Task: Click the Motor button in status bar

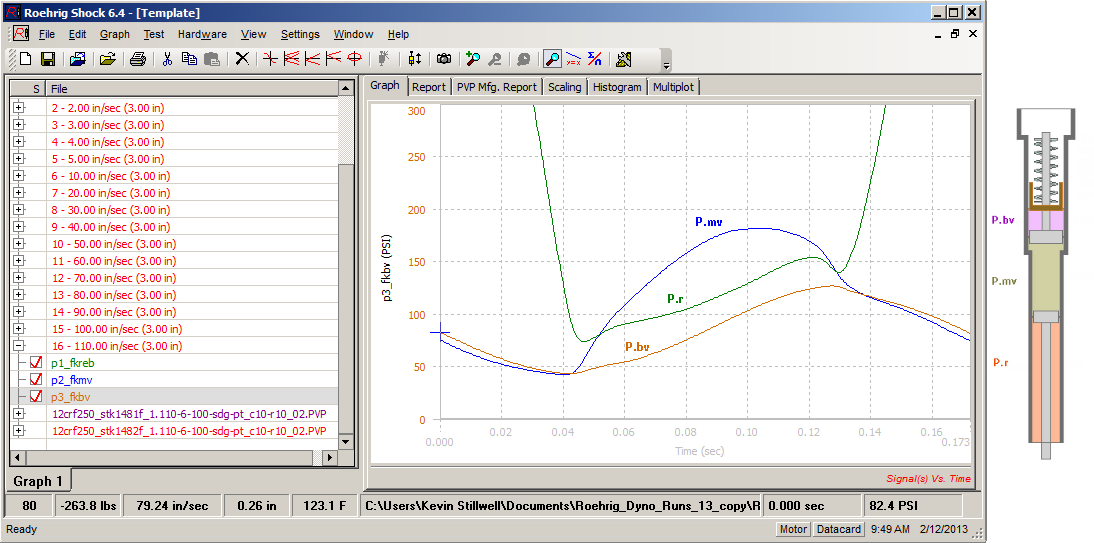Action: 793,529
